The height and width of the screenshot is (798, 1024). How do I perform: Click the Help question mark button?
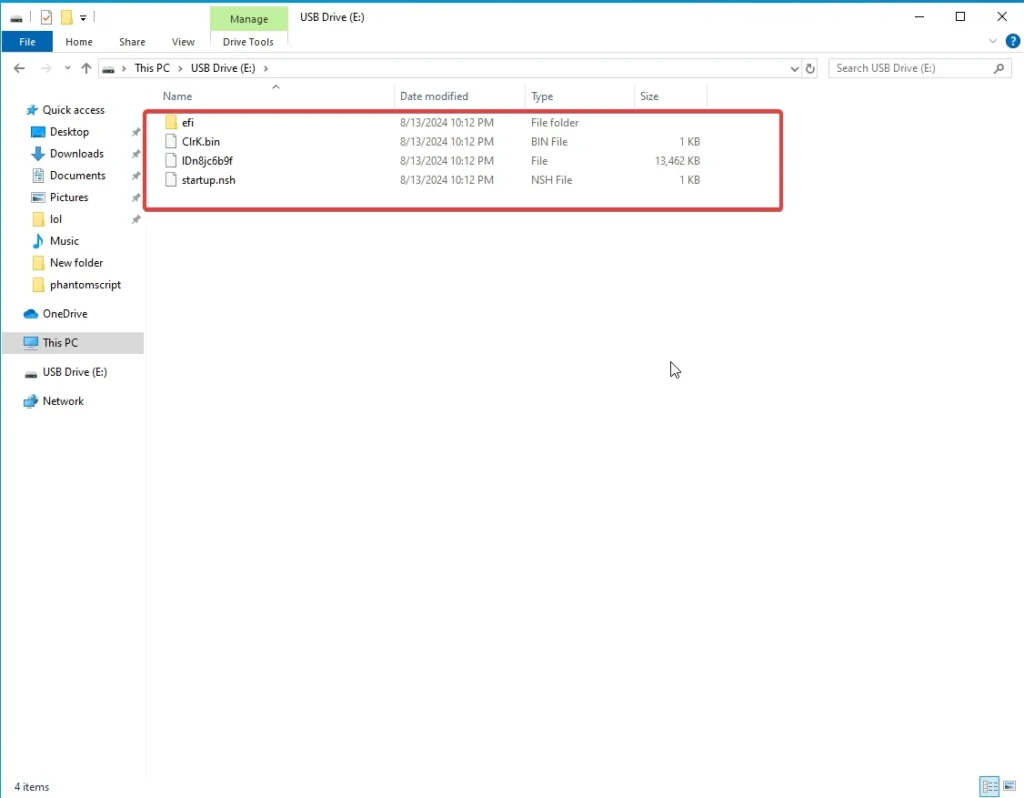tap(1013, 41)
